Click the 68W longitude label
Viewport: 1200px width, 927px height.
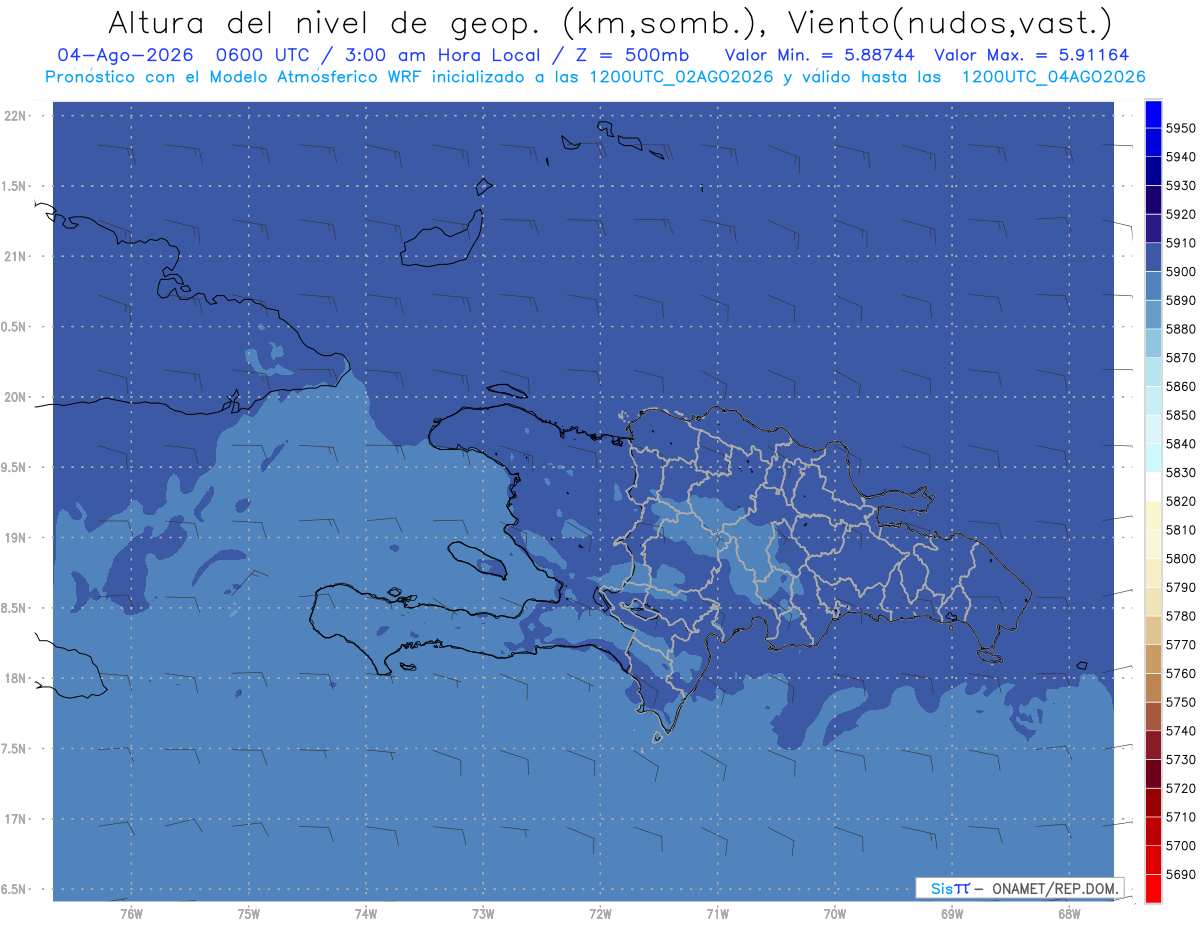[1069, 914]
